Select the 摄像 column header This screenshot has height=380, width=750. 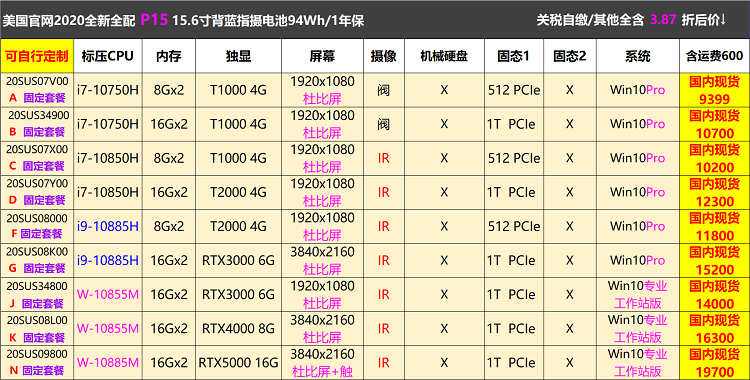pyautogui.click(x=384, y=56)
